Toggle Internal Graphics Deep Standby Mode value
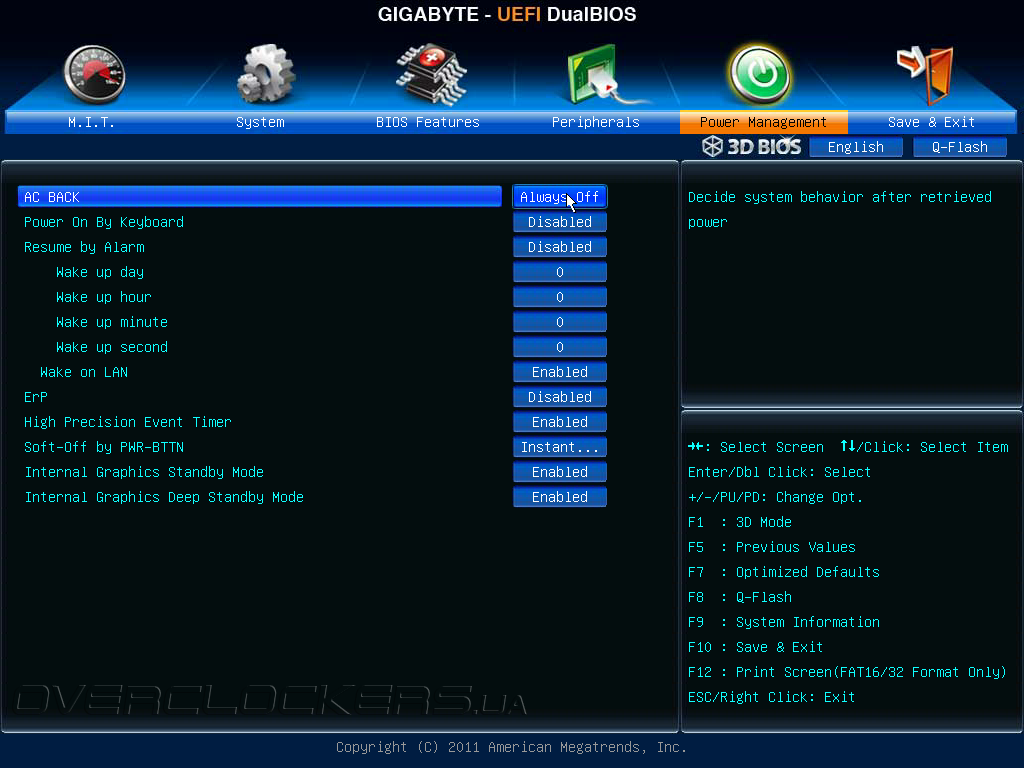The height and width of the screenshot is (768, 1024). click(x=560, y=497)
